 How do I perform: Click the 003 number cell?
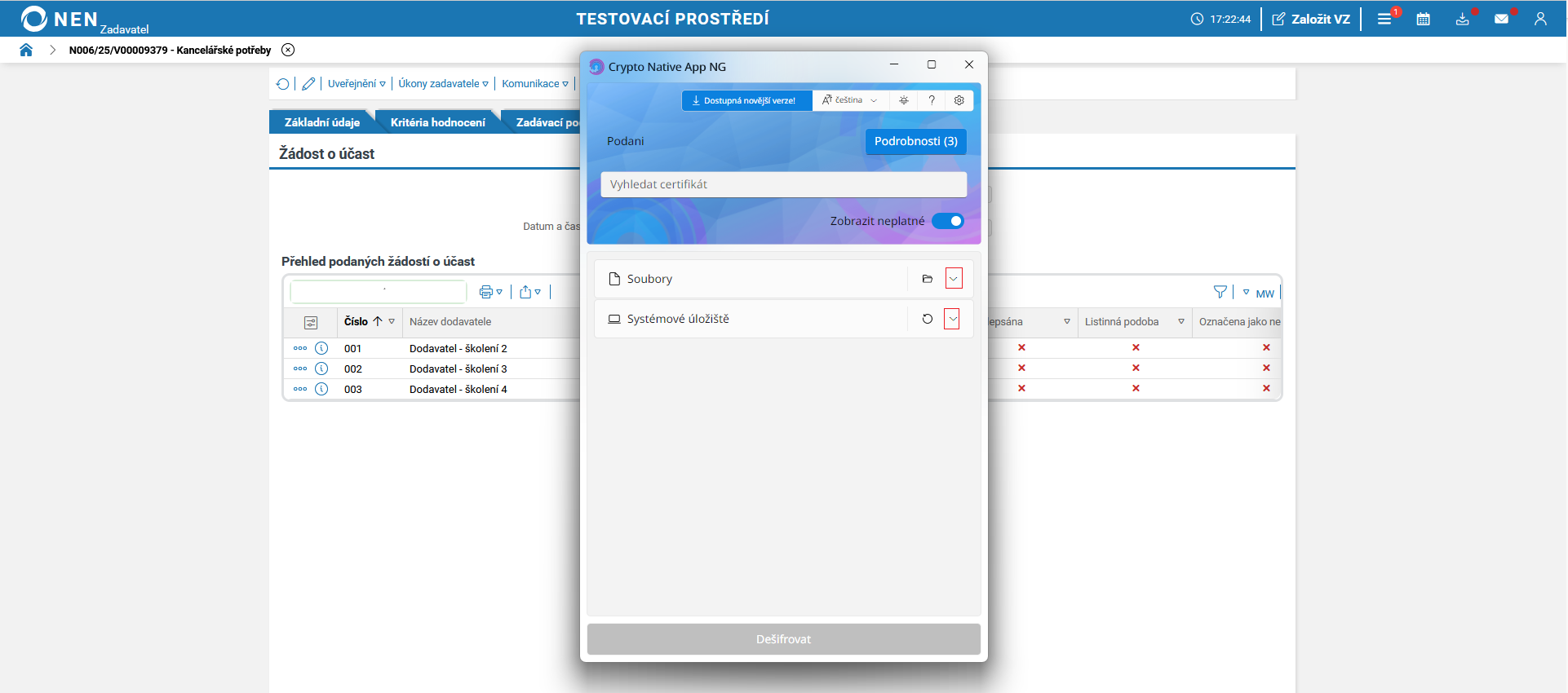click(352, 389)
